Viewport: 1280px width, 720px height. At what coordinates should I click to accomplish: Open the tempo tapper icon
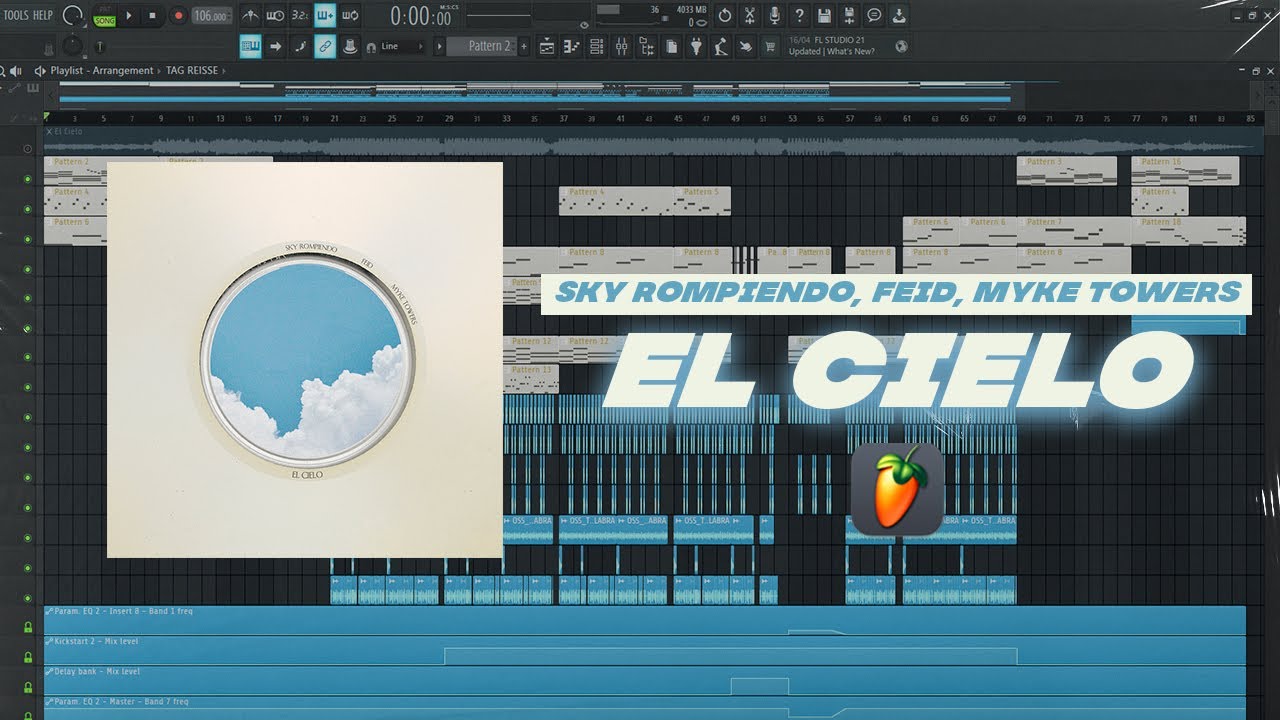point(721,46)
